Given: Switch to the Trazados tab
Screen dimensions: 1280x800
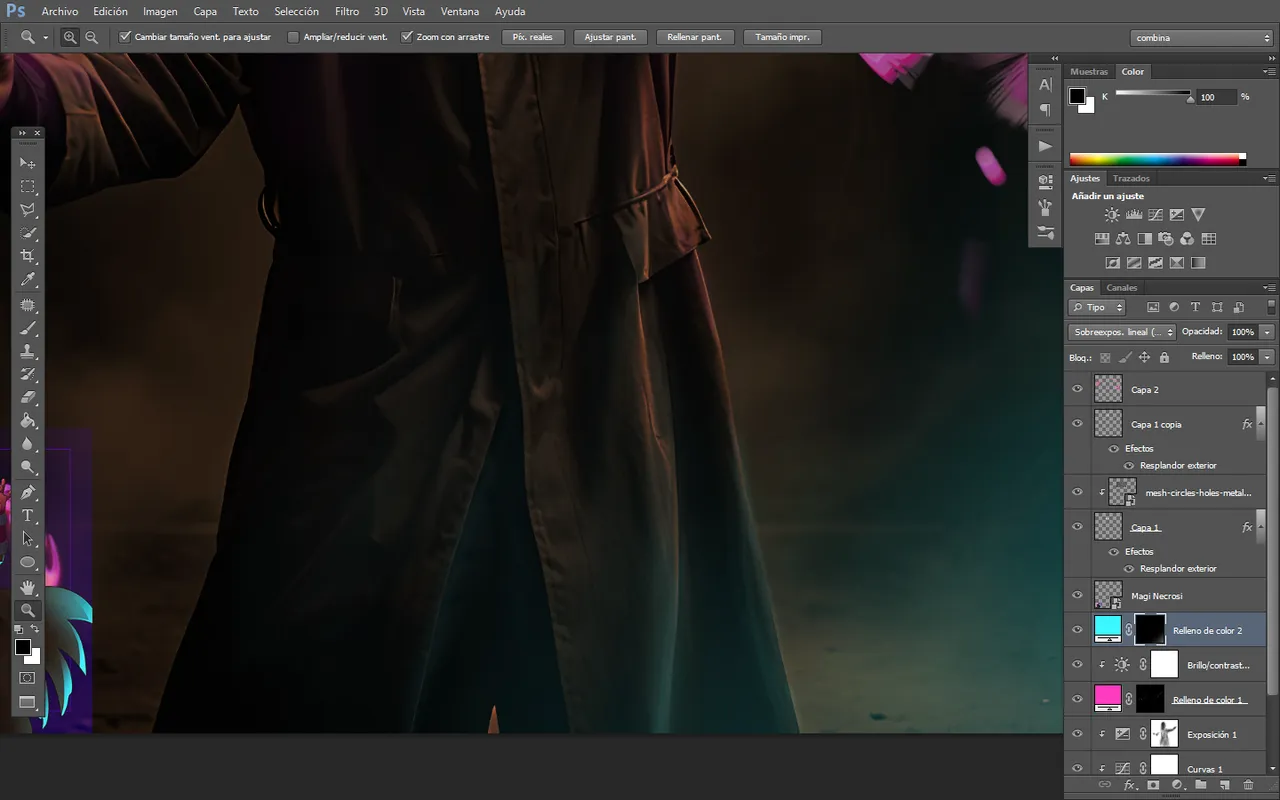Looking at the screenshot, I should point(1131,179).
